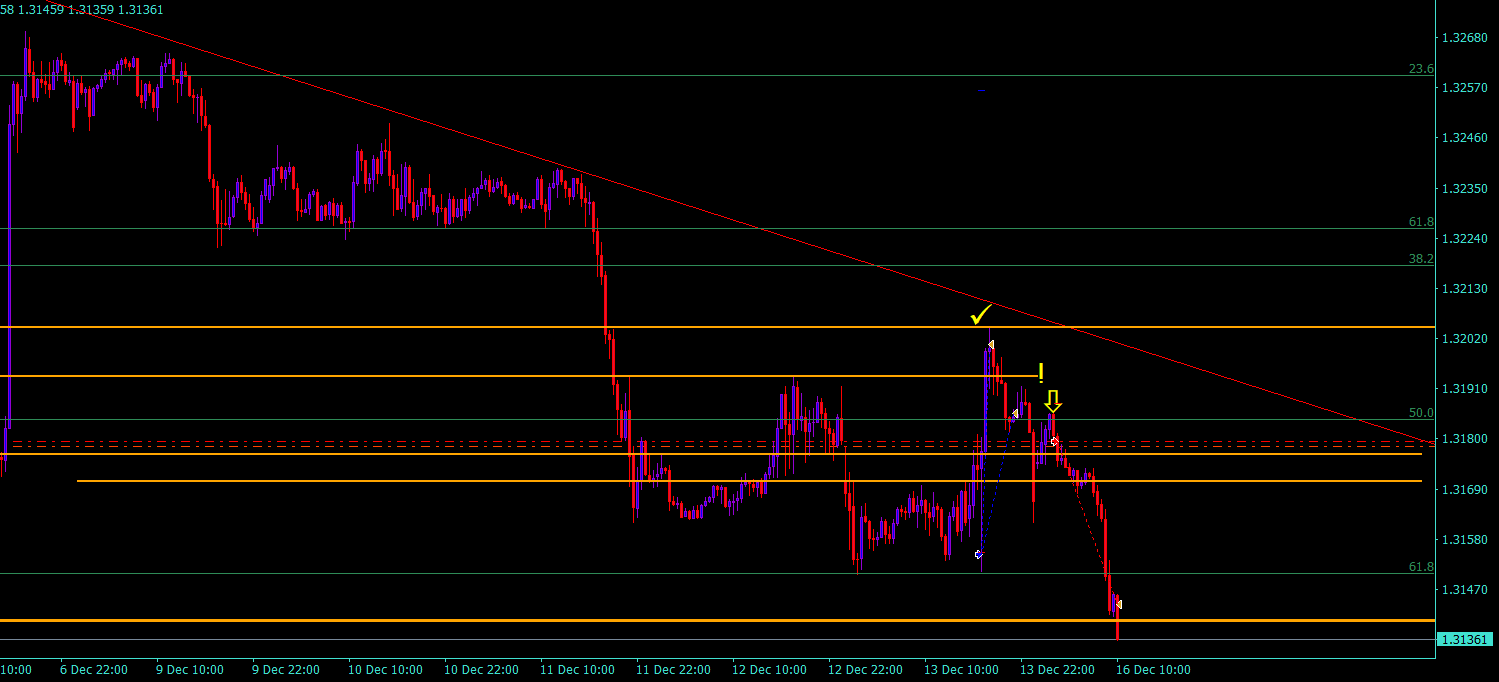Click the 1.32130 price scale label
This screenshot has width=1499, height=682.
coord(1465,289)
